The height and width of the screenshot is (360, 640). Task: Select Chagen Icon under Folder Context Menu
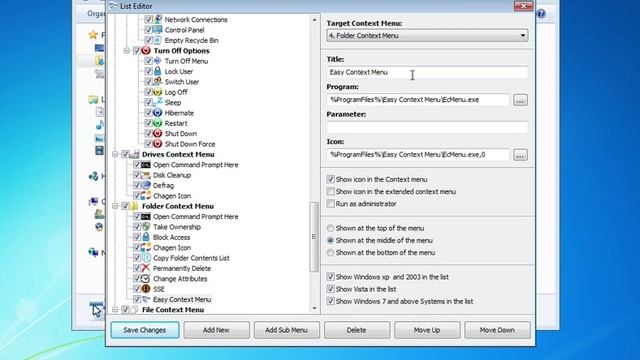coord(172,247)
